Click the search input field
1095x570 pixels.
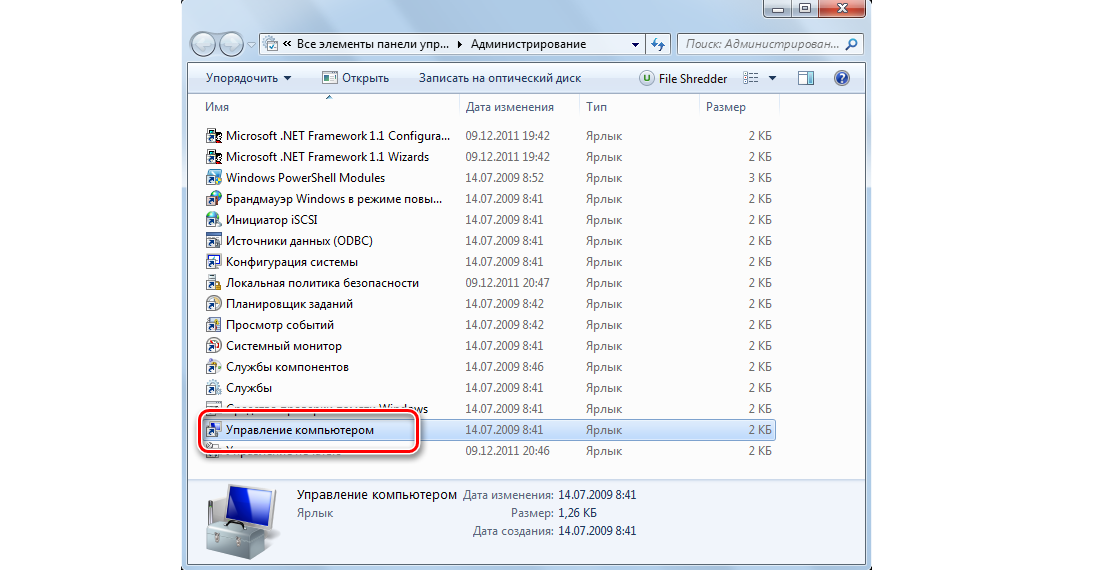click(760, 45)
